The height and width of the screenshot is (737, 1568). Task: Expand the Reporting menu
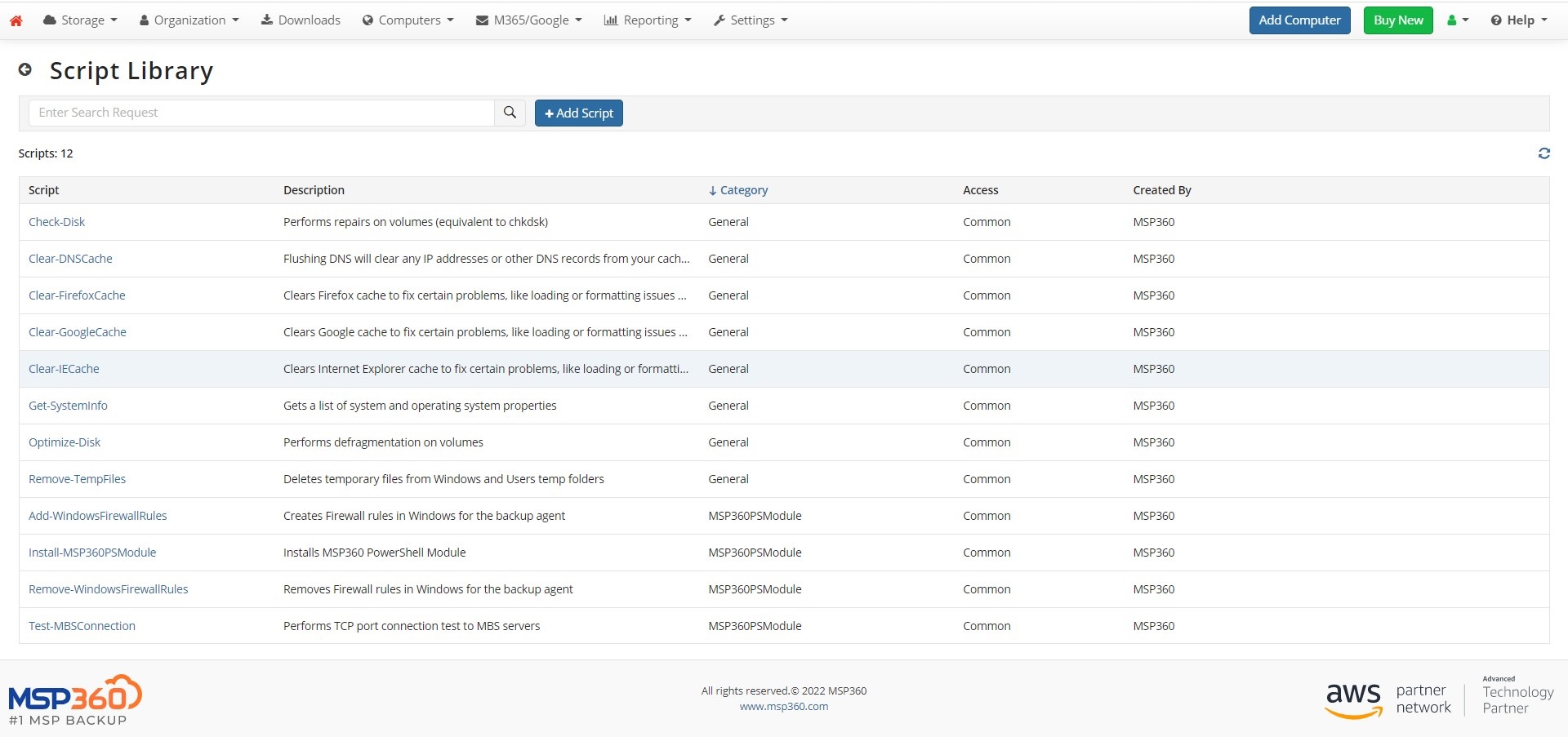[648, 20]
